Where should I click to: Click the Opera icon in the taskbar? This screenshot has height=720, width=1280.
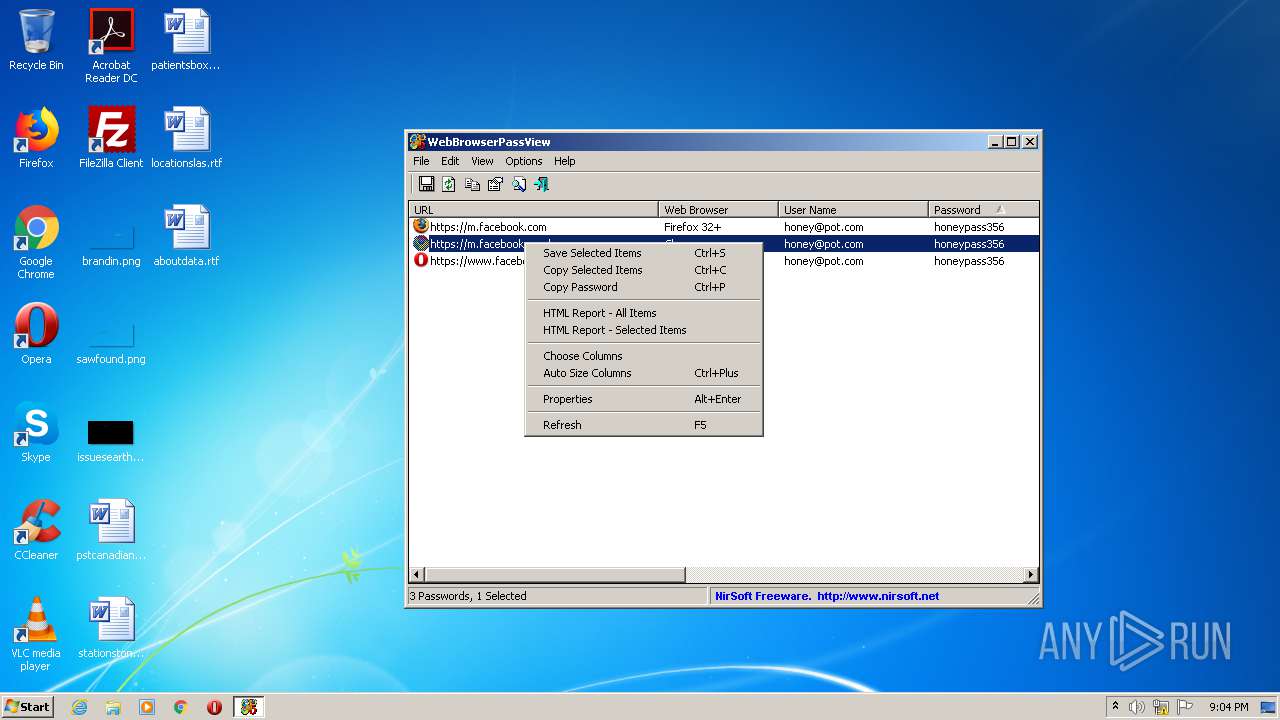point(214,707)
